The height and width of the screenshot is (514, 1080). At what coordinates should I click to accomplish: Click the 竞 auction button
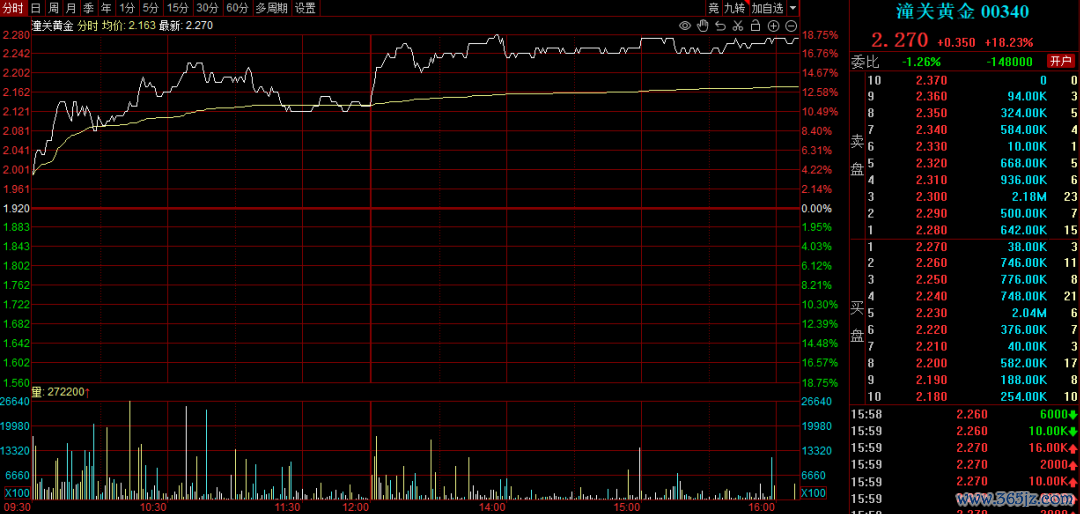click(x=713, y=8)
